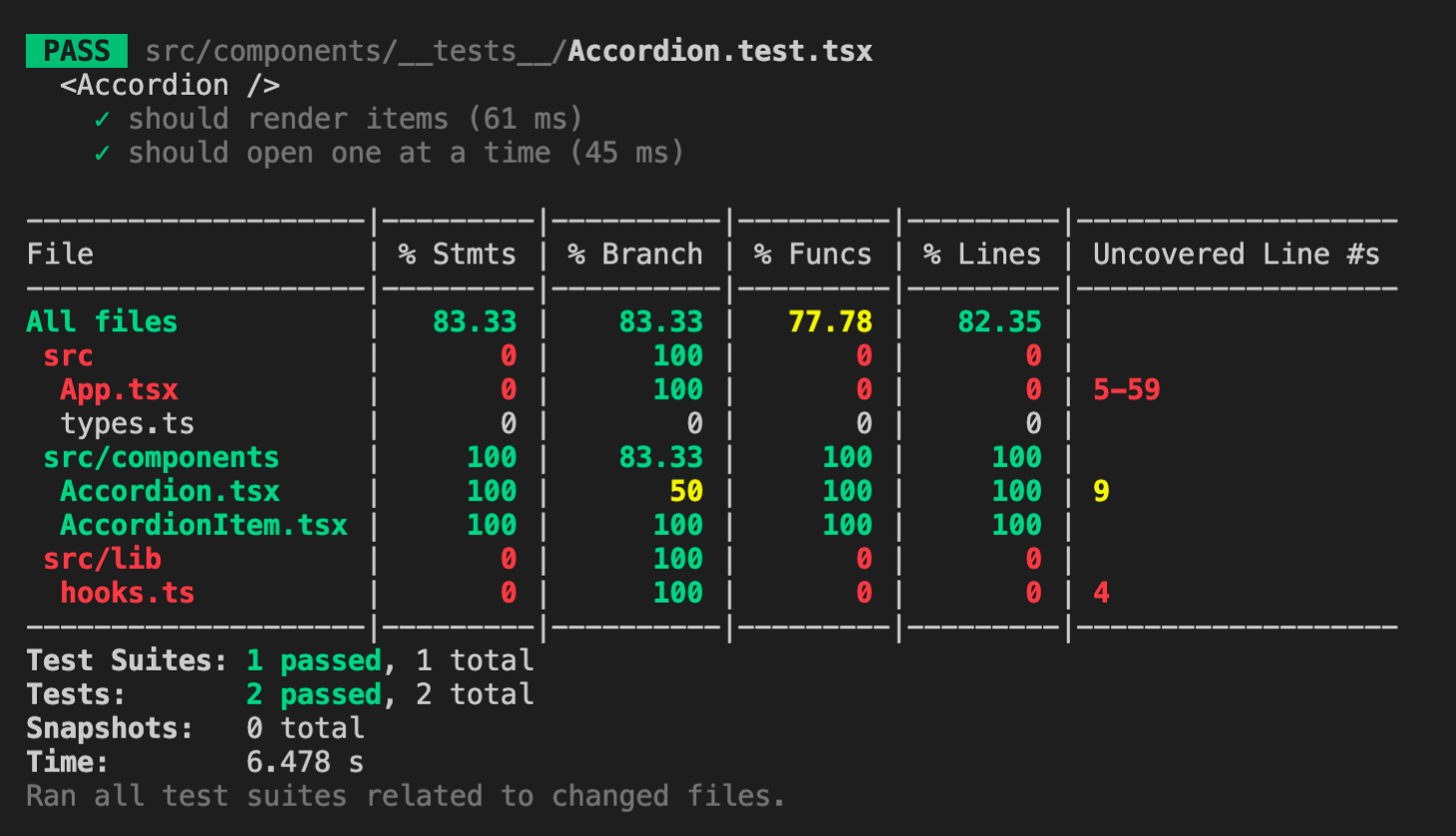
Task: Click the % Branch column header
Action: point(635,254)
